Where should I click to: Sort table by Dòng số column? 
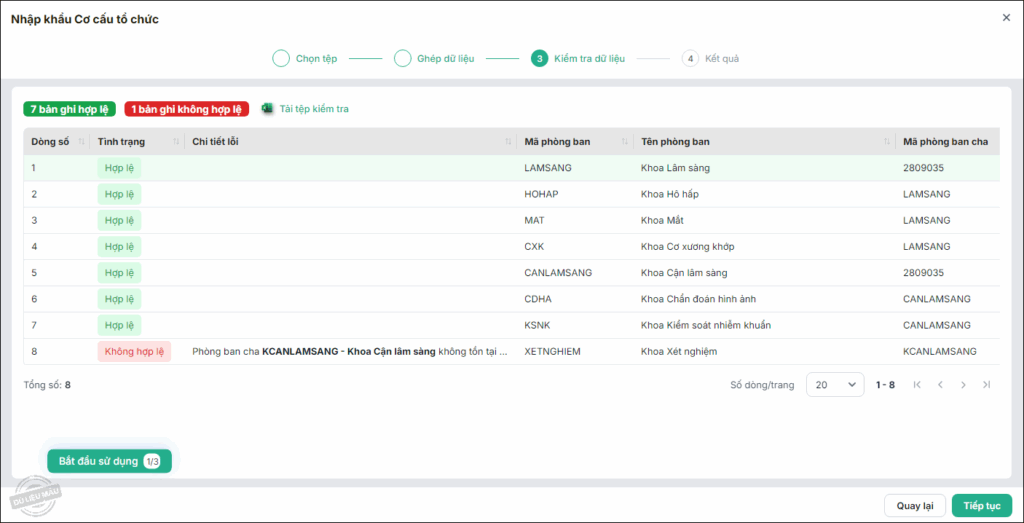tap(81, 142)
